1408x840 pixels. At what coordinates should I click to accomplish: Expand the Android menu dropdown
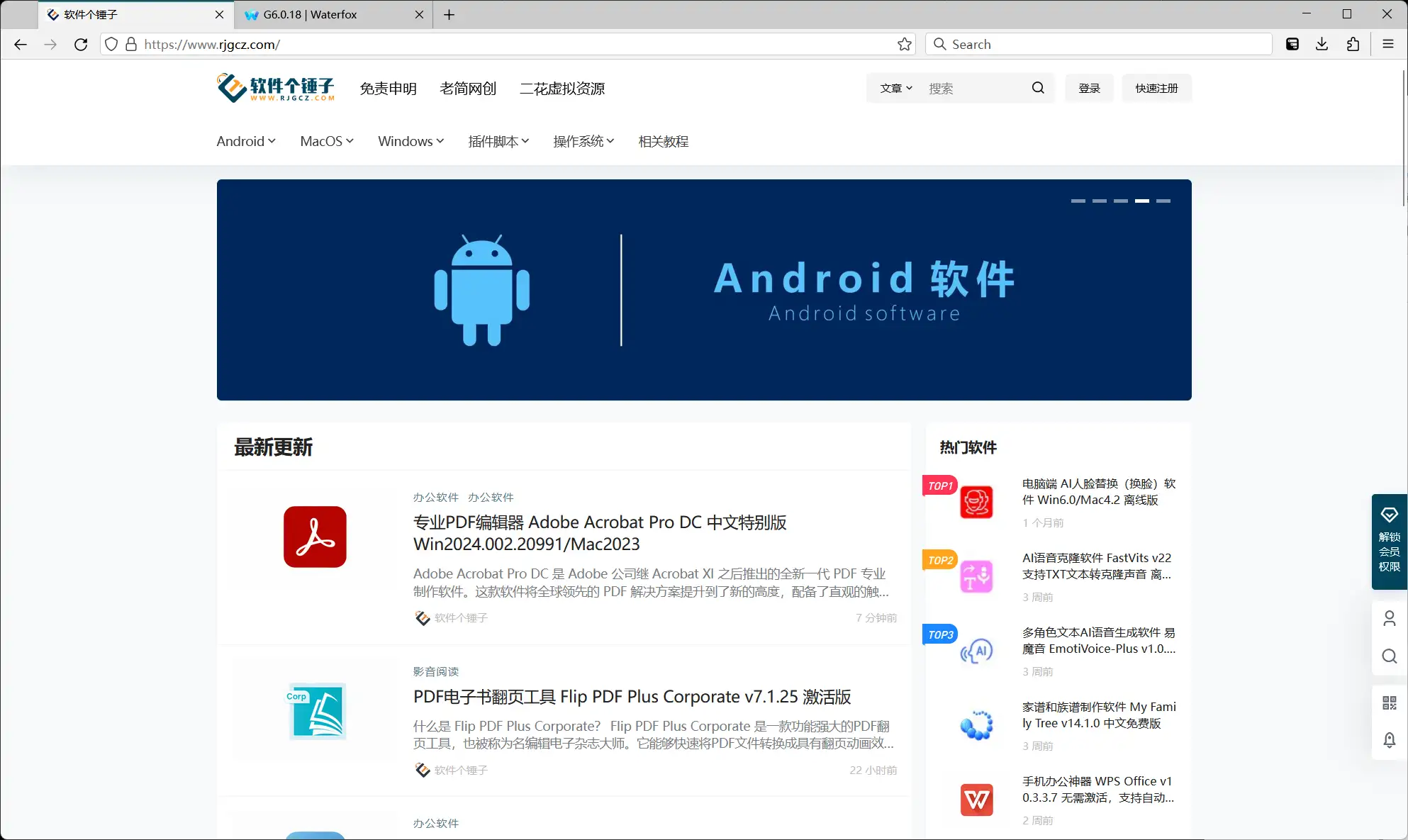246,141
